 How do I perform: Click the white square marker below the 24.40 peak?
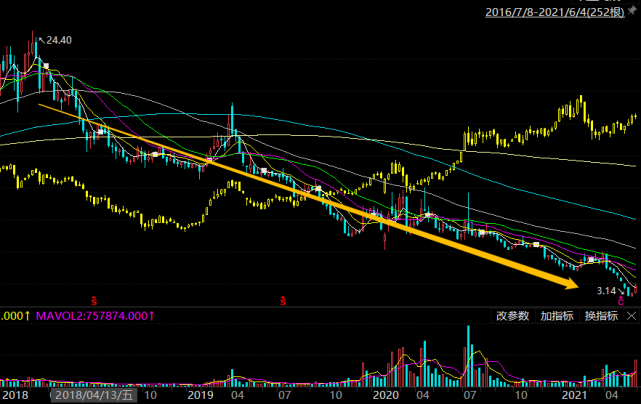click(x=46, y=66)
